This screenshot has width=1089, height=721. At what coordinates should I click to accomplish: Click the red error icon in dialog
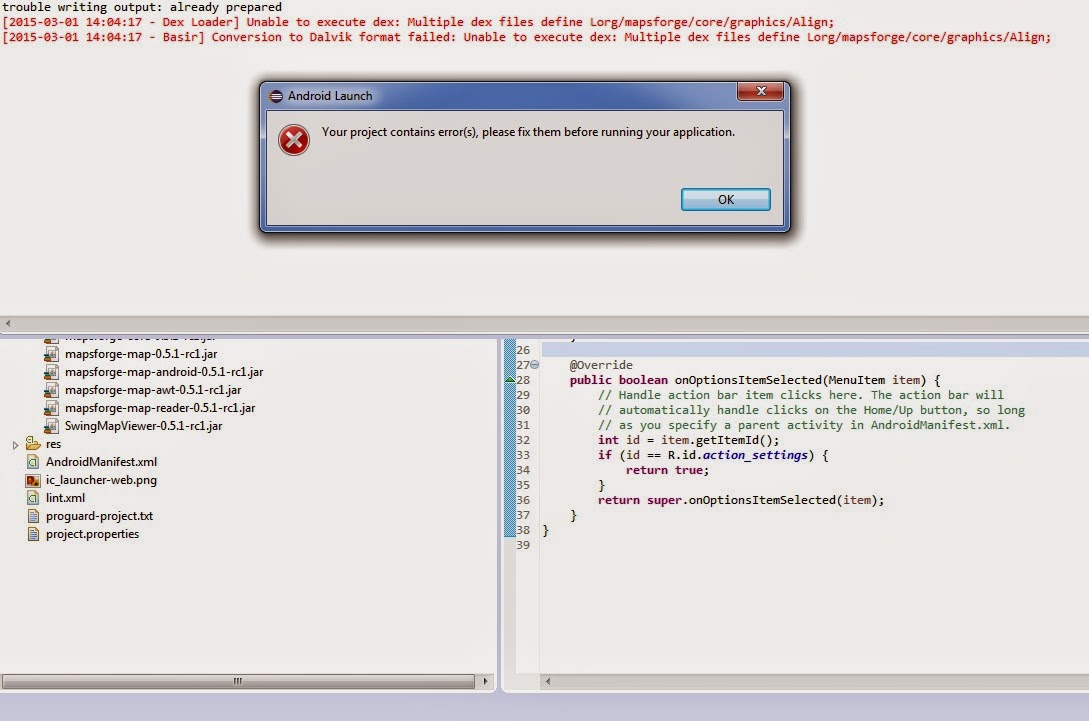294,140
